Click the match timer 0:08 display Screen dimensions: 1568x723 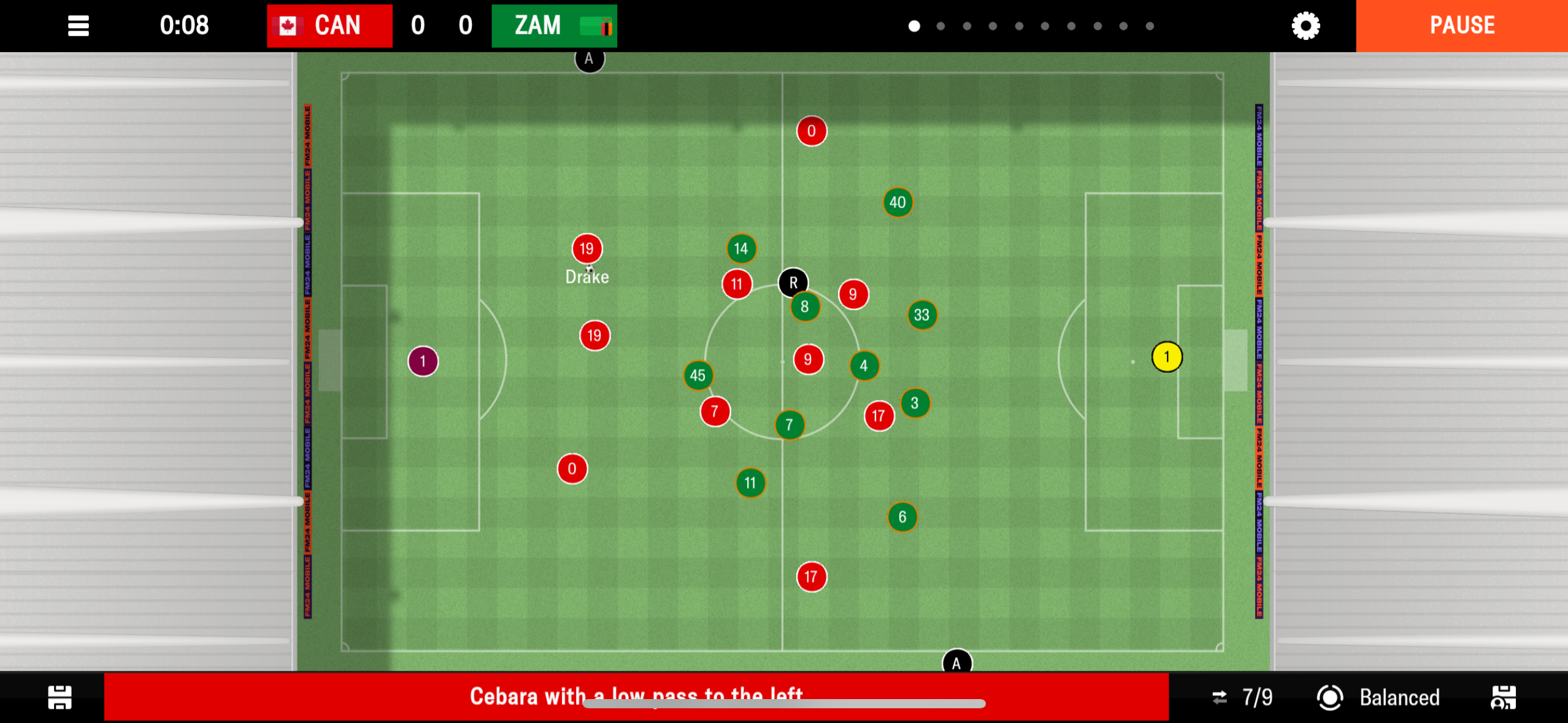(185, 25)
